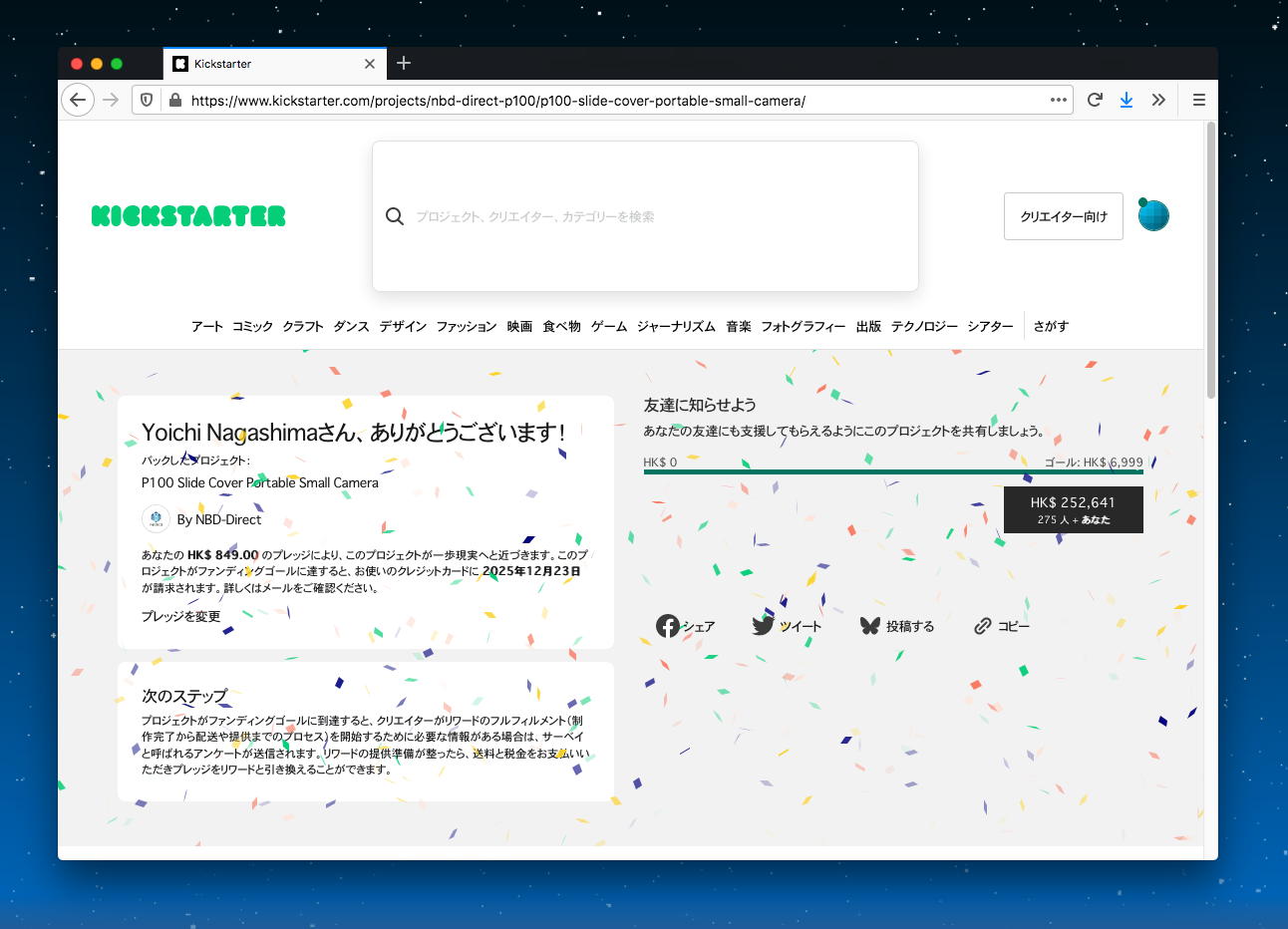Reload the current page

(x=1095, y=100)
